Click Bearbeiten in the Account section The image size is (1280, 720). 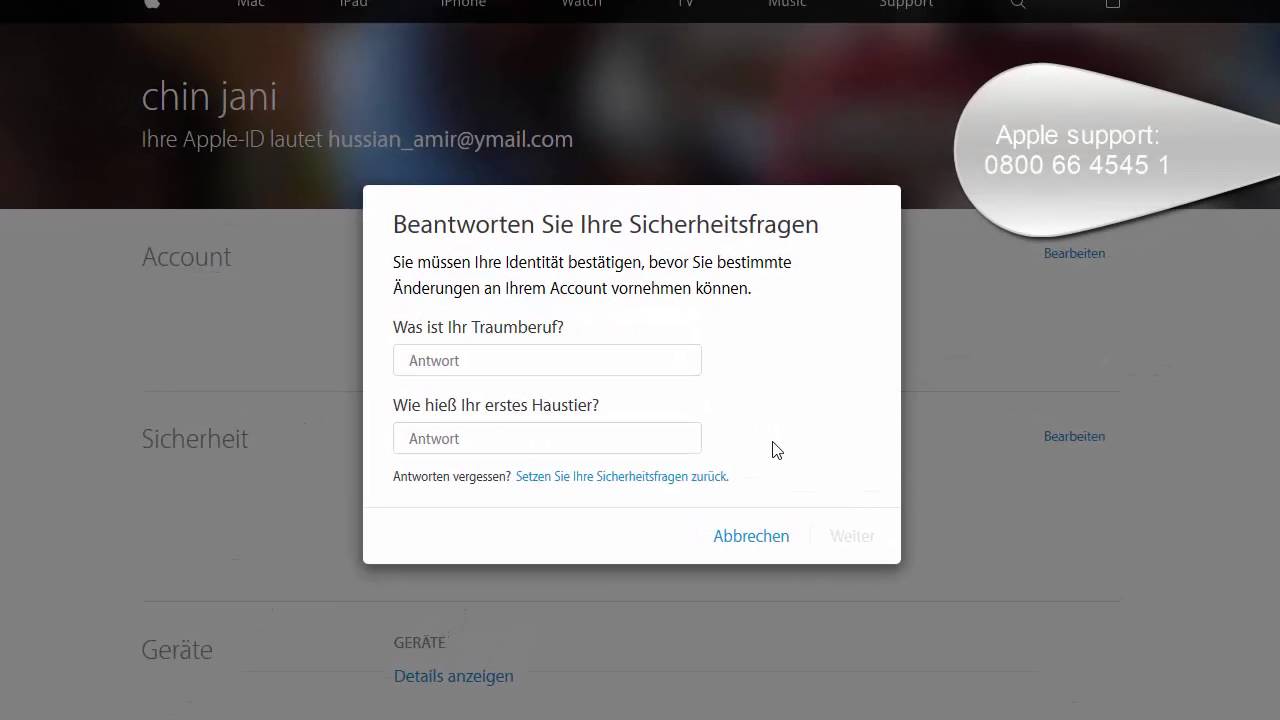click(x=1074, y=253)
